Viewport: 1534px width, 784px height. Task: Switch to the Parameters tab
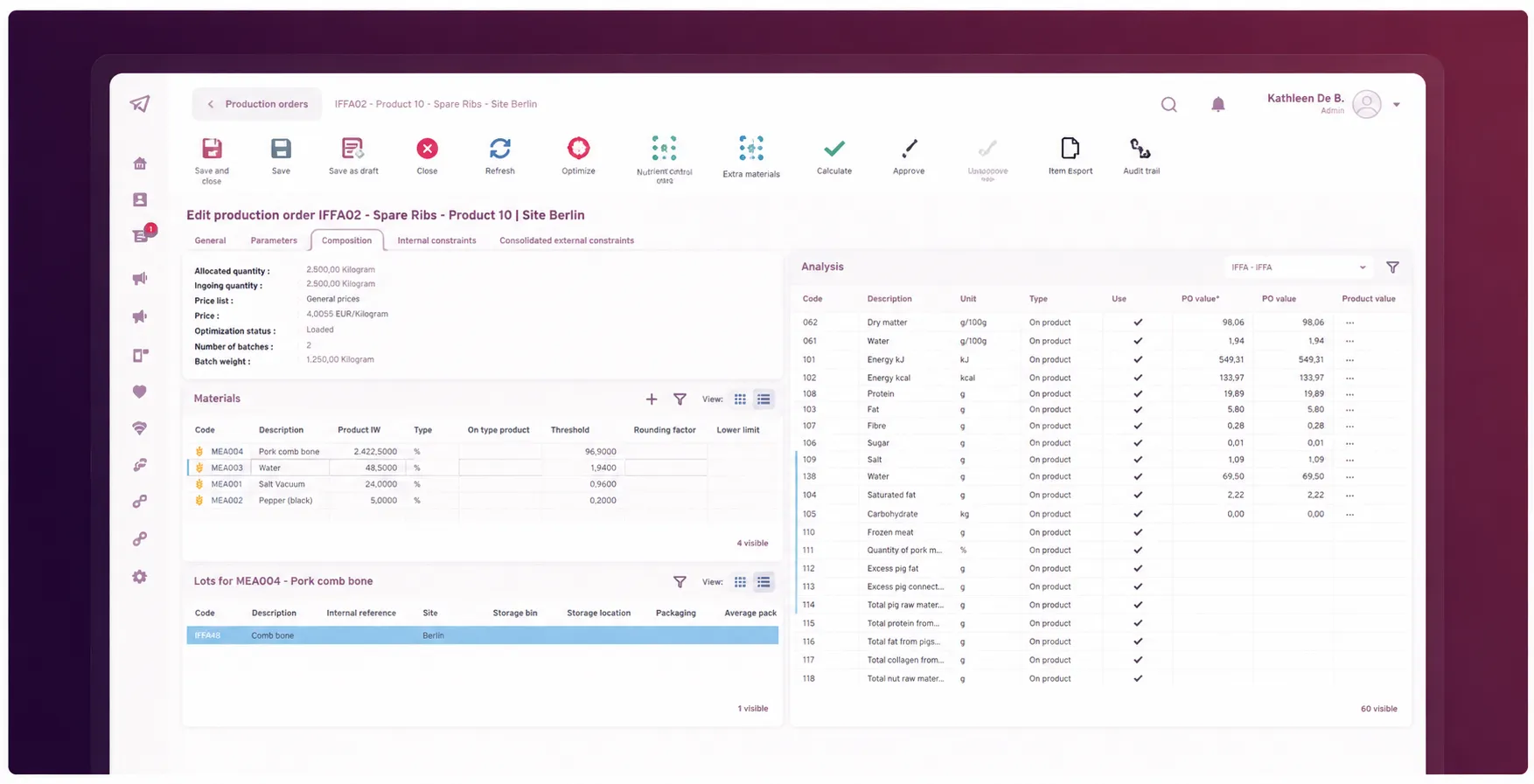274,240
